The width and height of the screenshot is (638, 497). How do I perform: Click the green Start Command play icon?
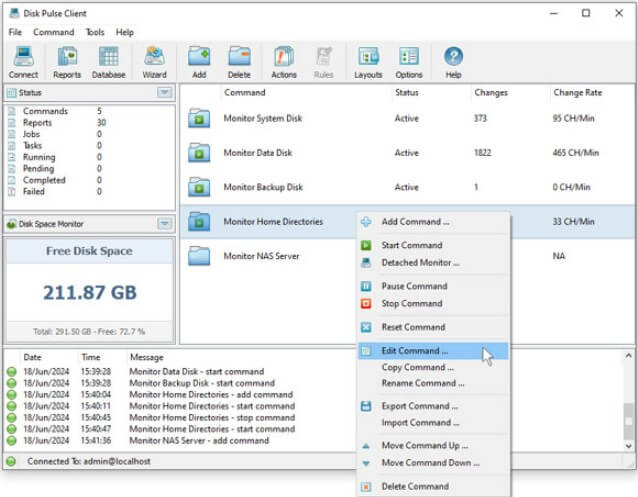(366, 245)
